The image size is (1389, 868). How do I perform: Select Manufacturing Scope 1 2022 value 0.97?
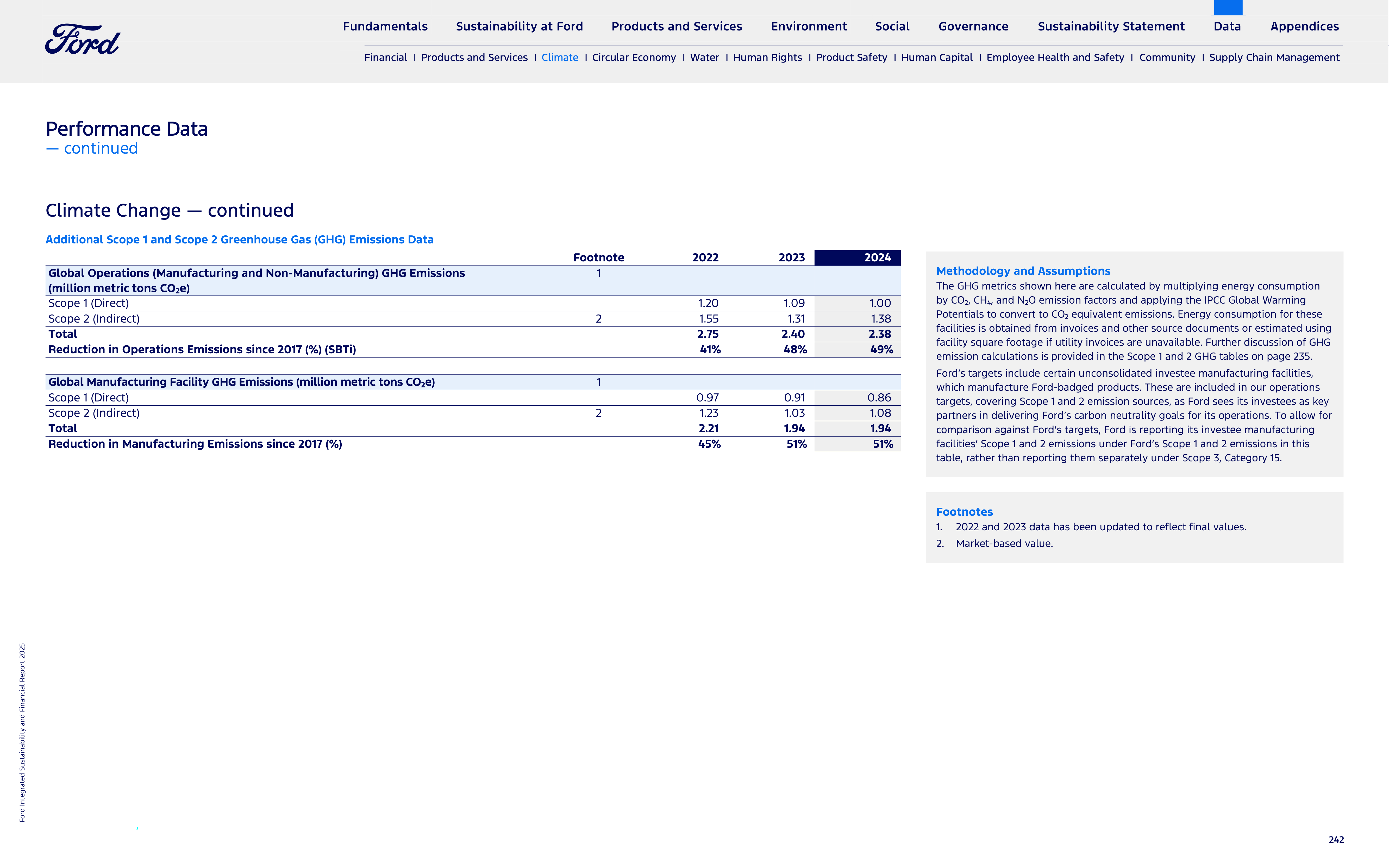coord(708,398)
